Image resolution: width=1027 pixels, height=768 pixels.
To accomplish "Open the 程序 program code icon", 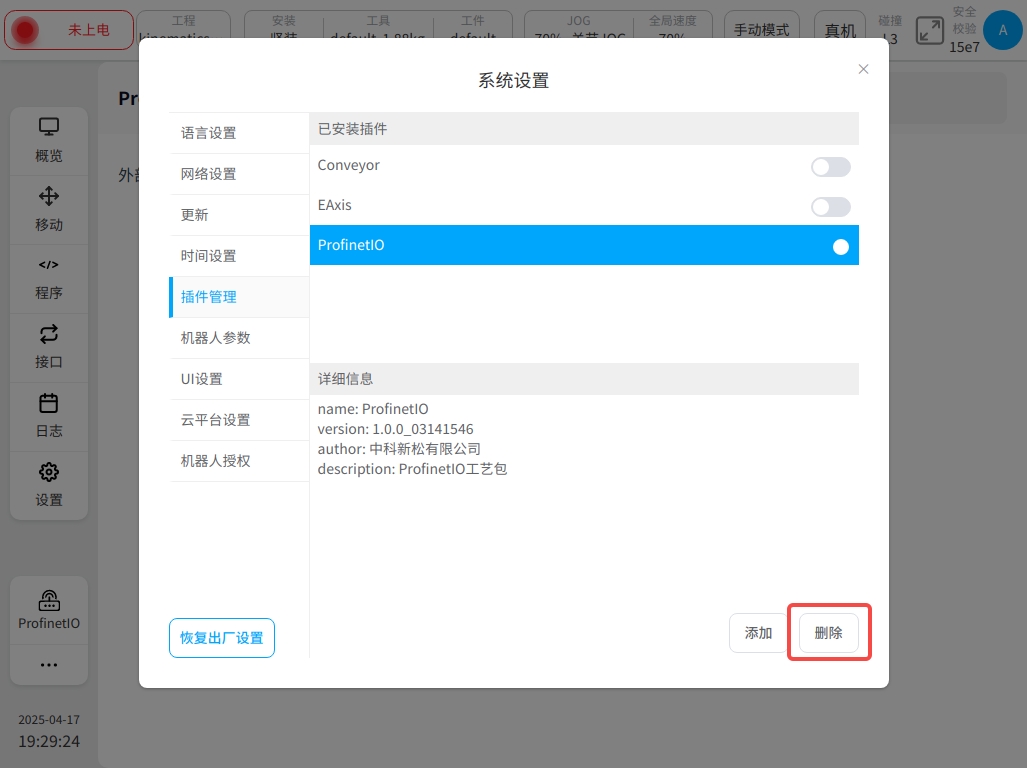I will [x=49, y=265].
